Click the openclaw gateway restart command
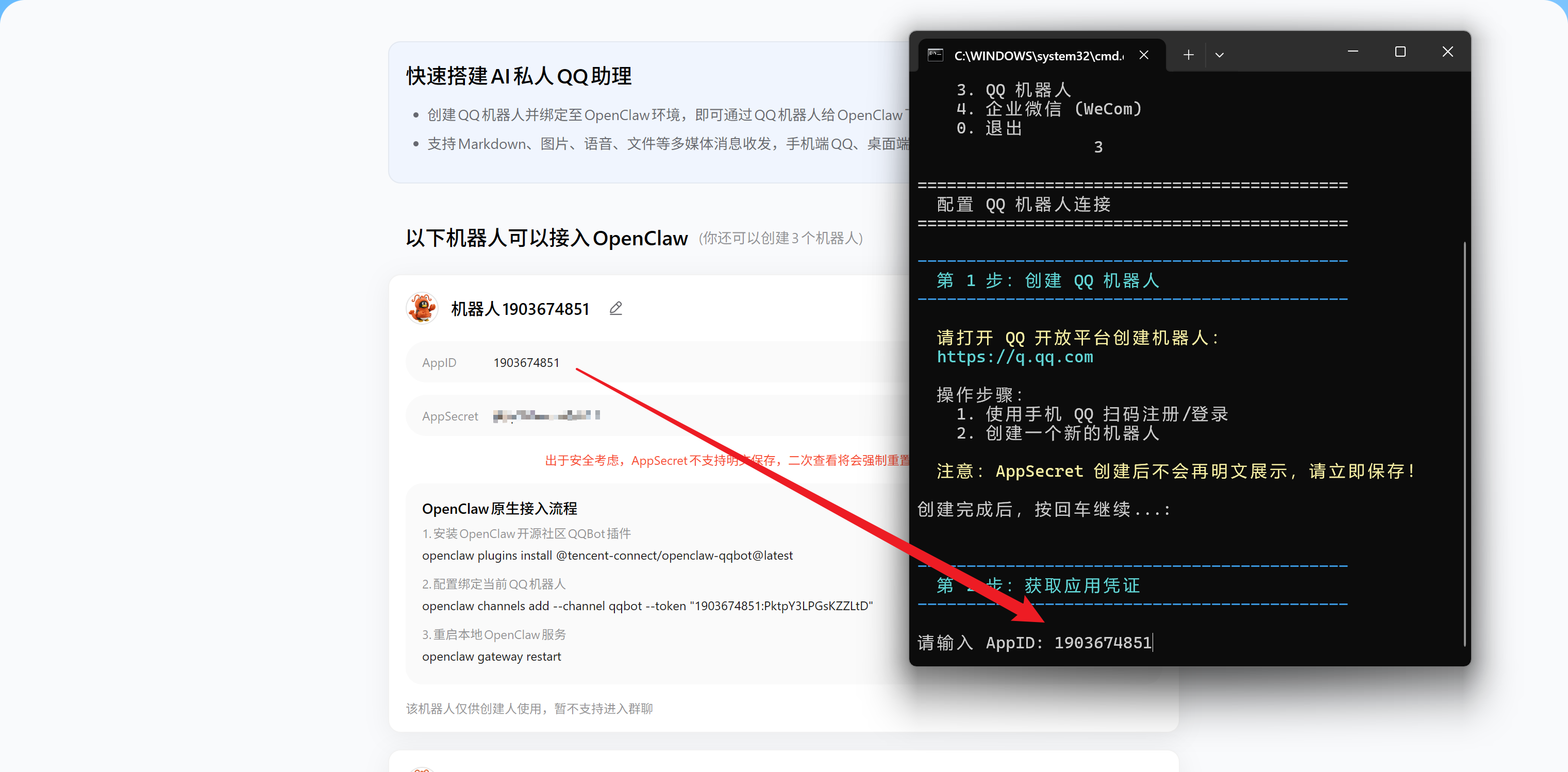Image resolution: width=1568 pixels, height=772 pixels. point(491,657)
